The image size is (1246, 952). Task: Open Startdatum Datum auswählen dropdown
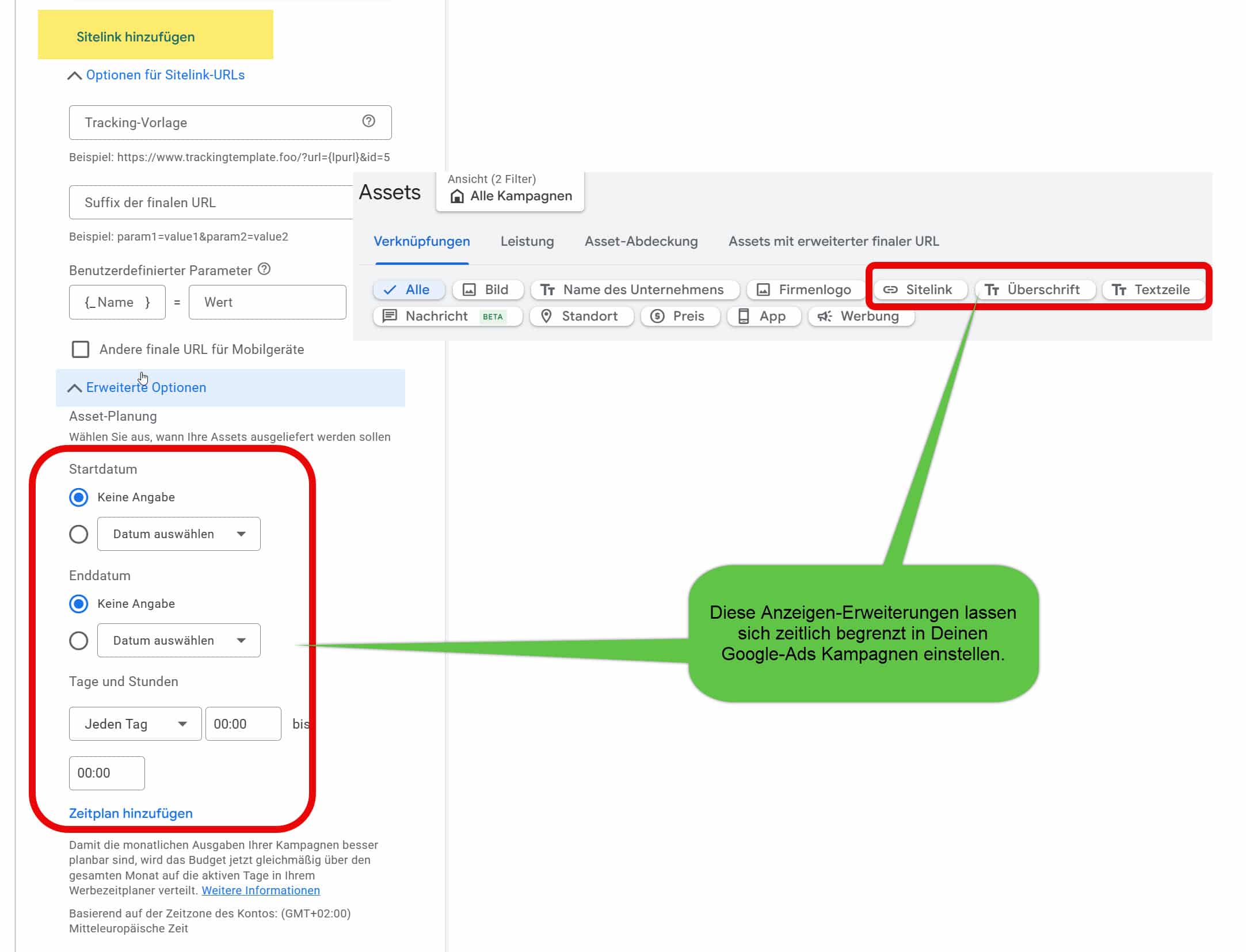[x=178, y=534]
